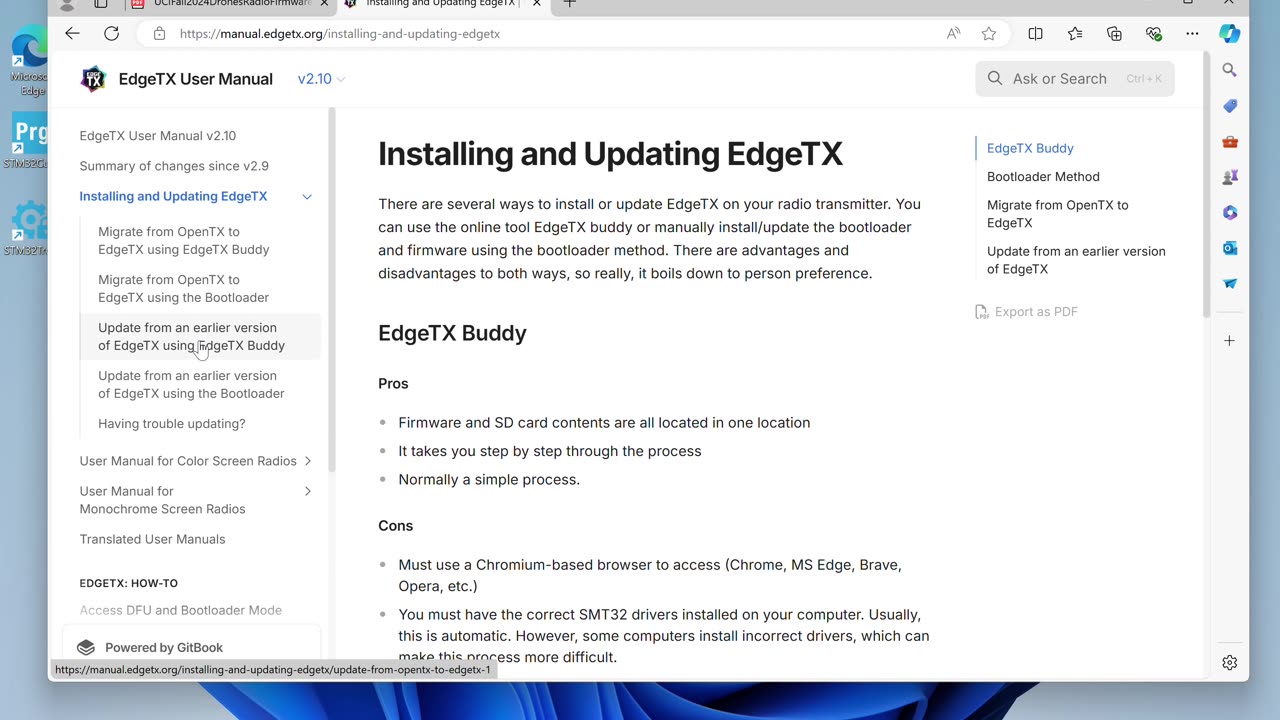Viewport: 1280px width, 720px height.
Task: Click EDGETX: HOW-TO sidebar section label
Action: [x=128, y=583]
